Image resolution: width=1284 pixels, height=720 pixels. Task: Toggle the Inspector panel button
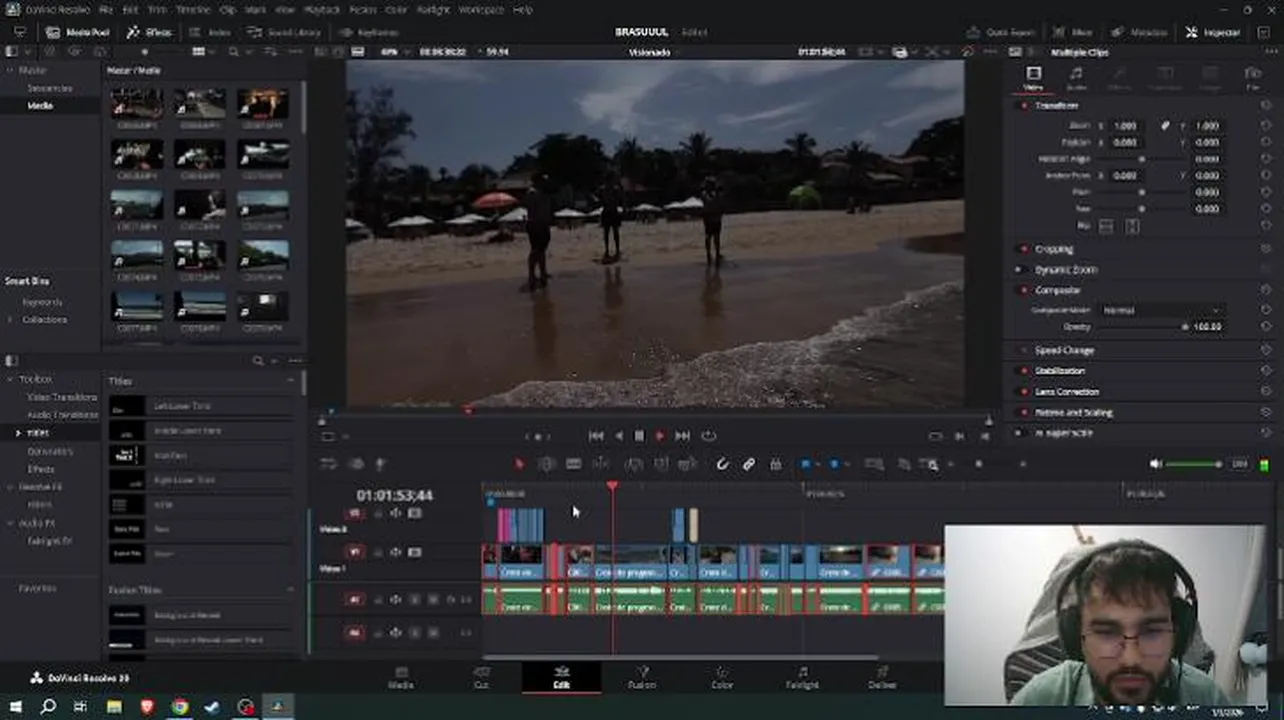click(x=1213, y=32)
